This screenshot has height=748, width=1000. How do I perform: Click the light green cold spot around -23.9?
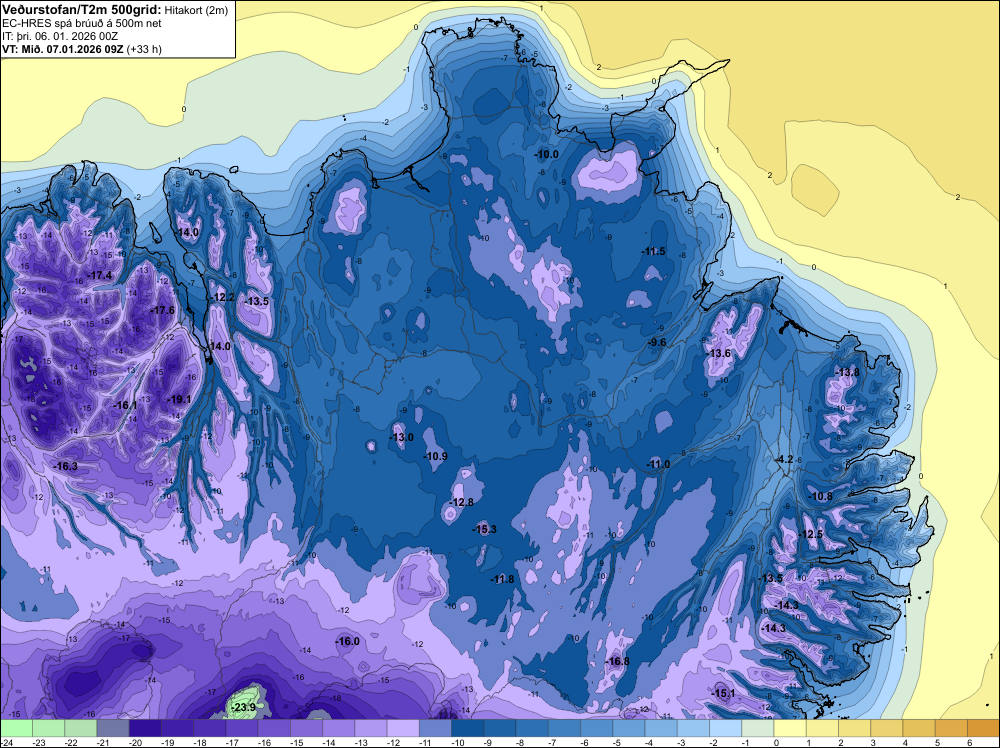pos(246,701)
